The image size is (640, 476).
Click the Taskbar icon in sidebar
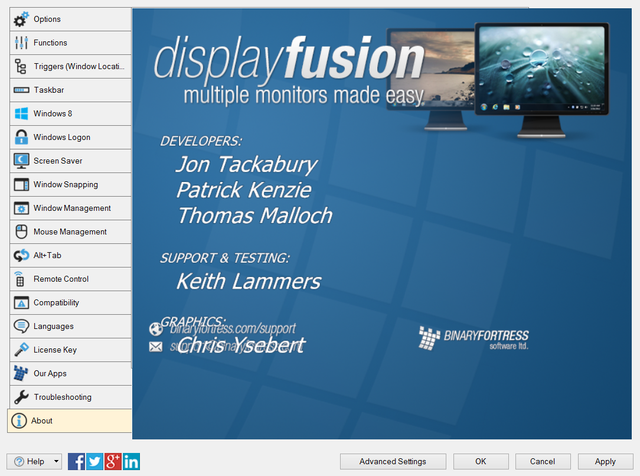21,90
